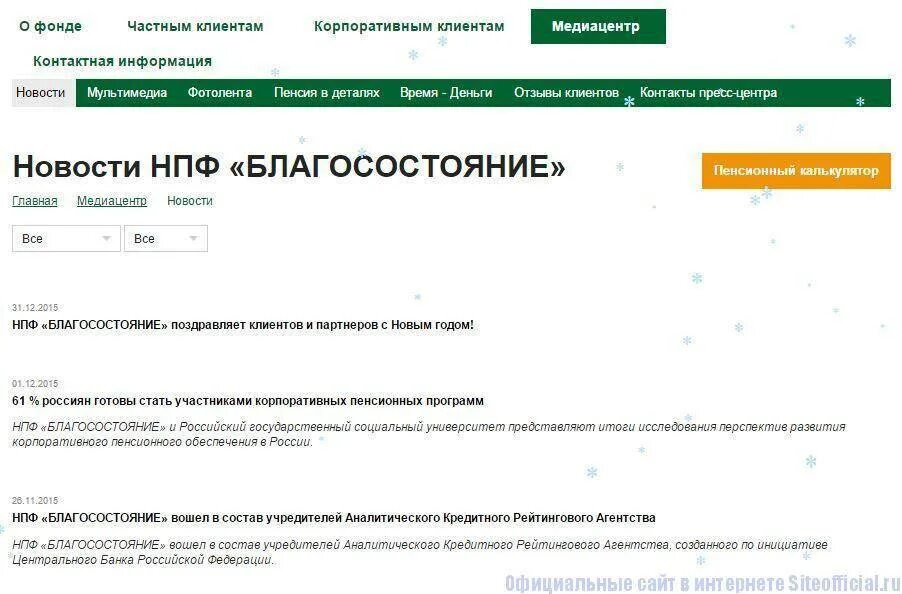Expand the first Все filter dropdown
Image resolution: width=902 pixels, height=594 pixels.
[x=65, y=238]
